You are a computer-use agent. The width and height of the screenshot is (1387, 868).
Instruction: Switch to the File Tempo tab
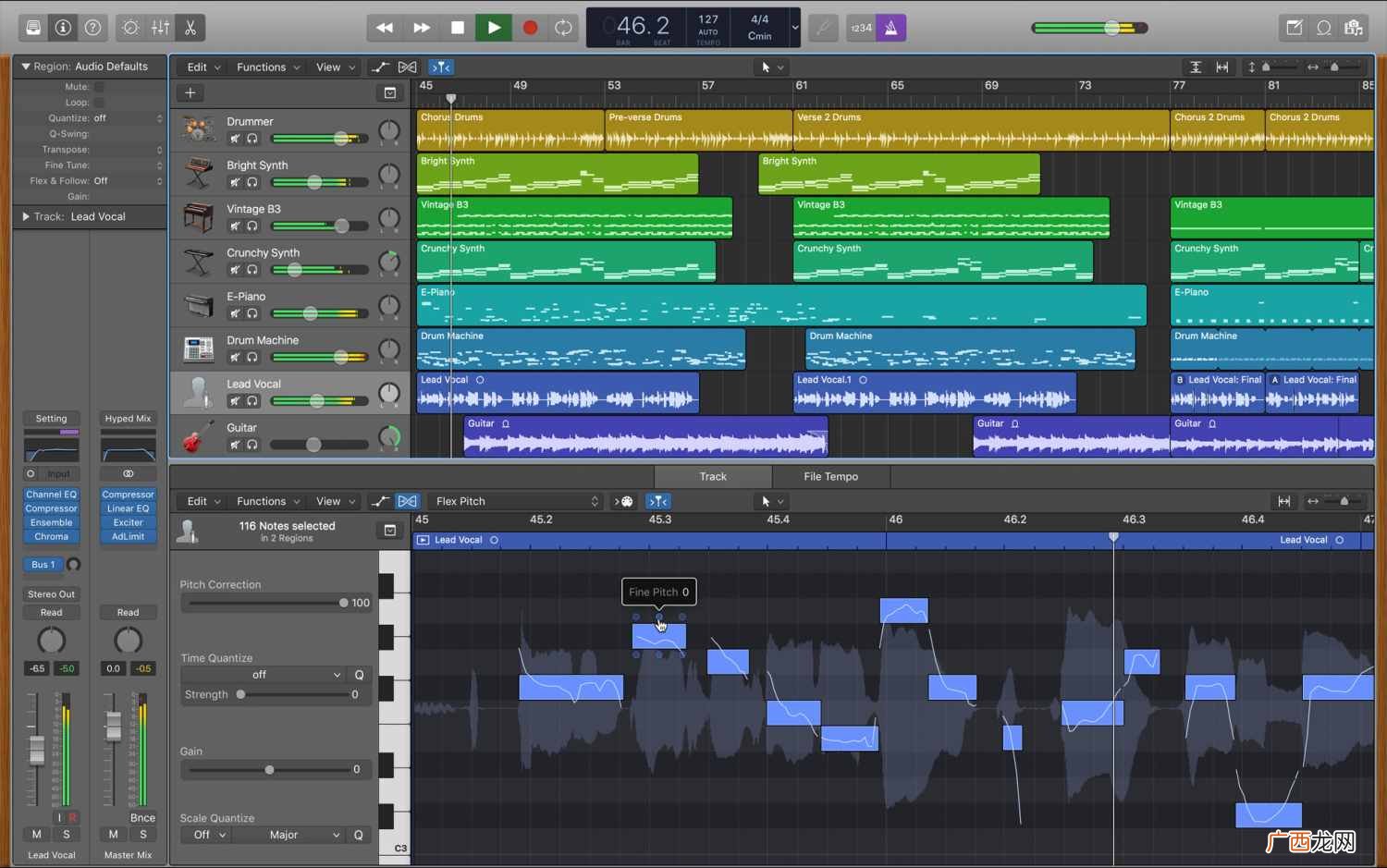point(831,476)
